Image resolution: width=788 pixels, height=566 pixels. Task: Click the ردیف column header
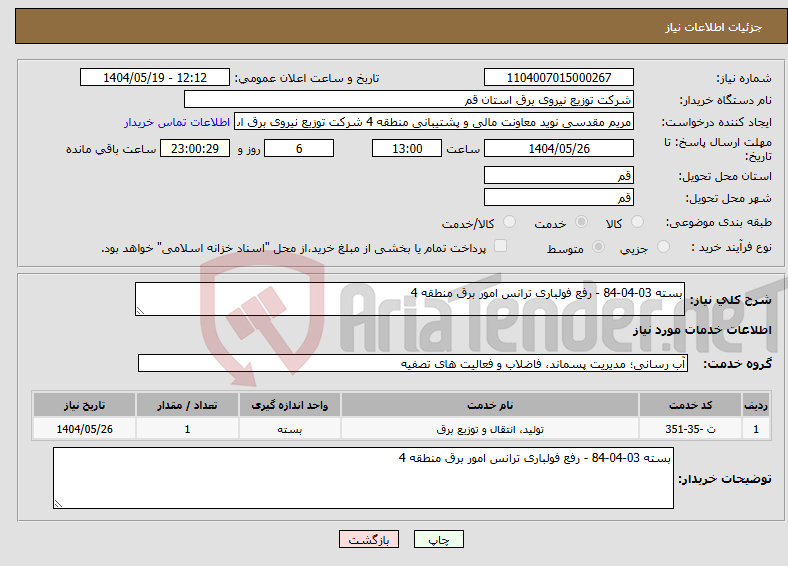tap(756, 405)
